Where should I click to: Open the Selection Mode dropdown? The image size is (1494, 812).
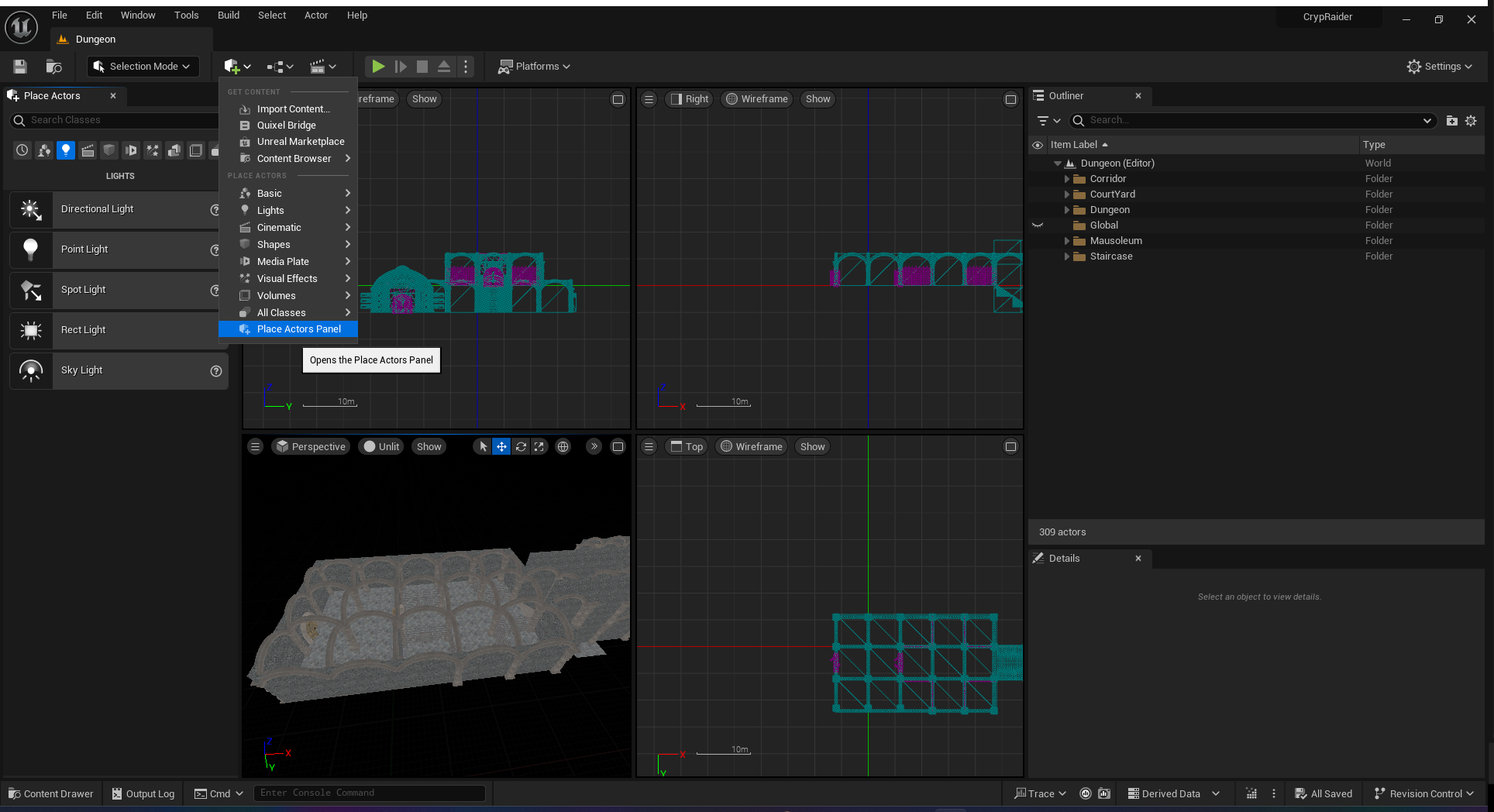pos(143,67)
